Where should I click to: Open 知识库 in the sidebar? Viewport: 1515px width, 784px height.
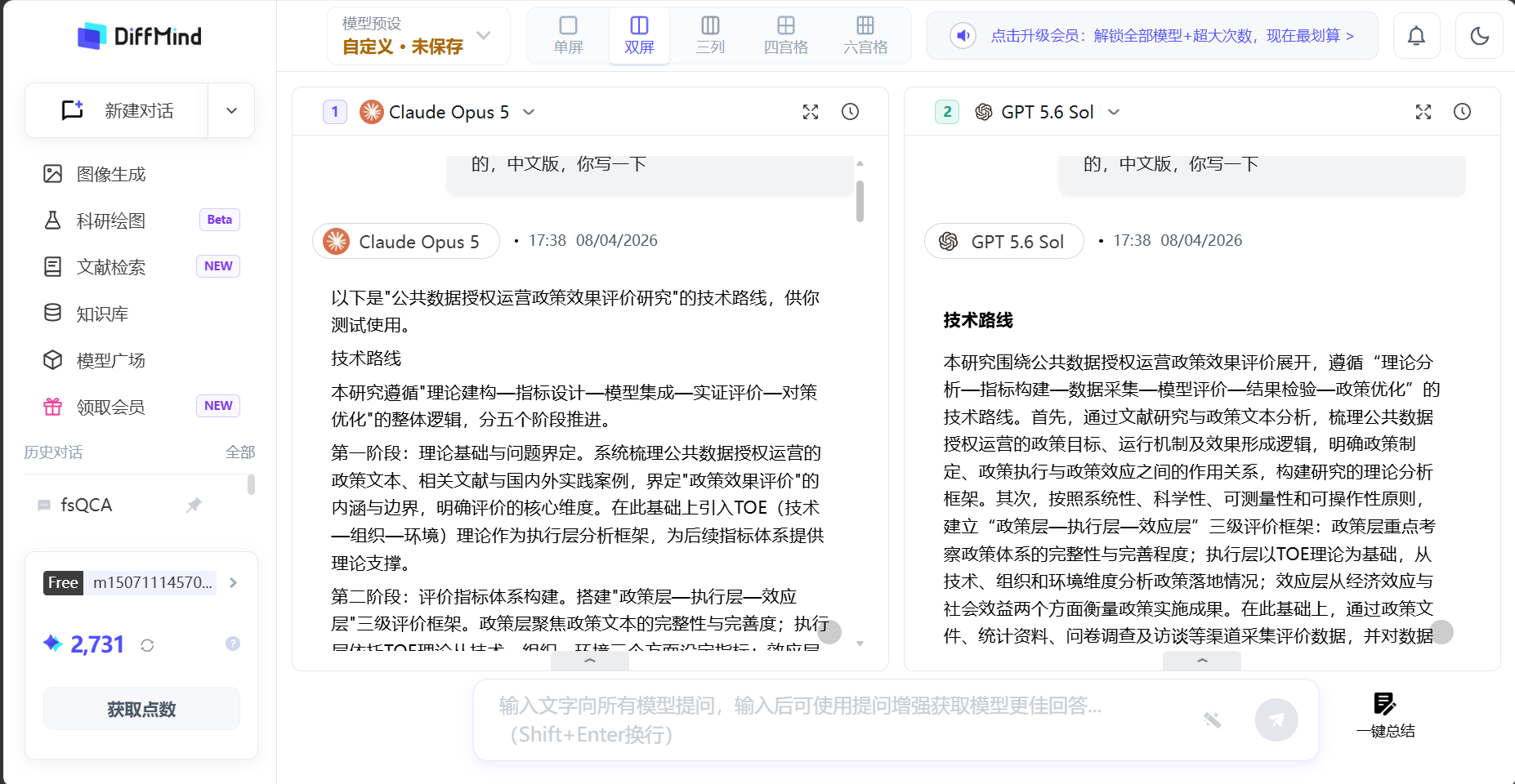(x=102, y=314)
